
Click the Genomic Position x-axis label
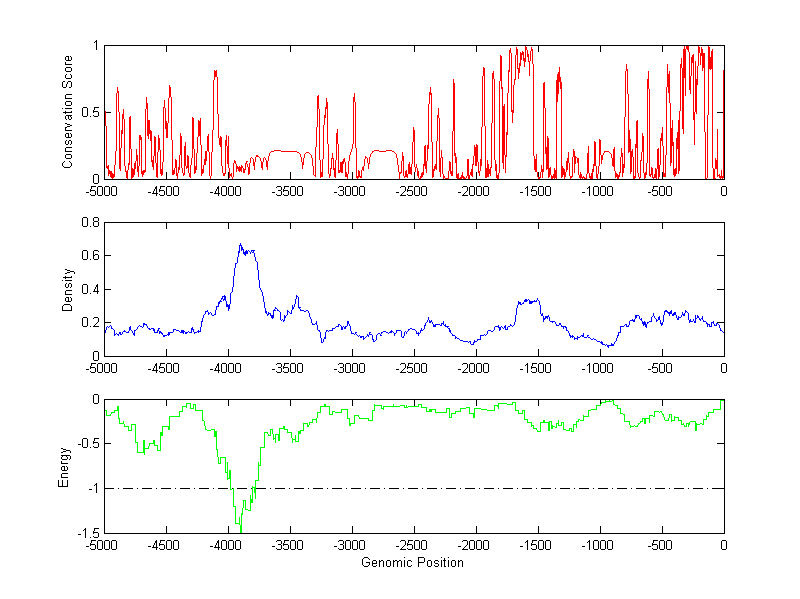tap(412, 562)
